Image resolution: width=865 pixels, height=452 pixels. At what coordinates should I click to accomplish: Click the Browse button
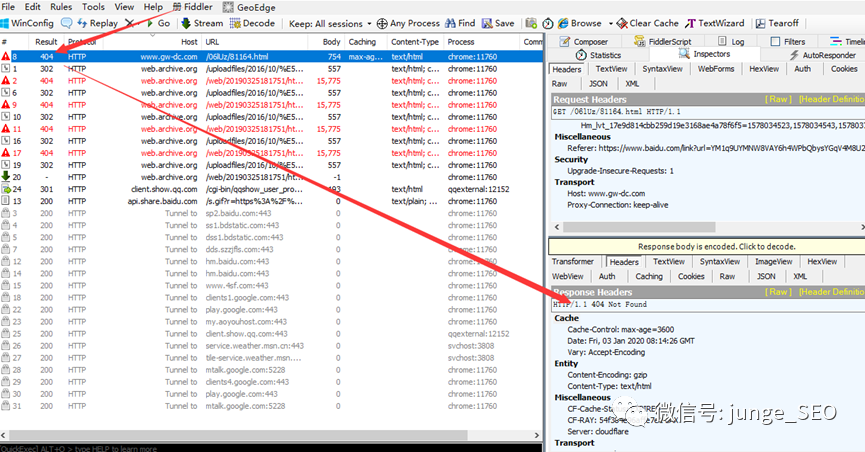[579, 23]
